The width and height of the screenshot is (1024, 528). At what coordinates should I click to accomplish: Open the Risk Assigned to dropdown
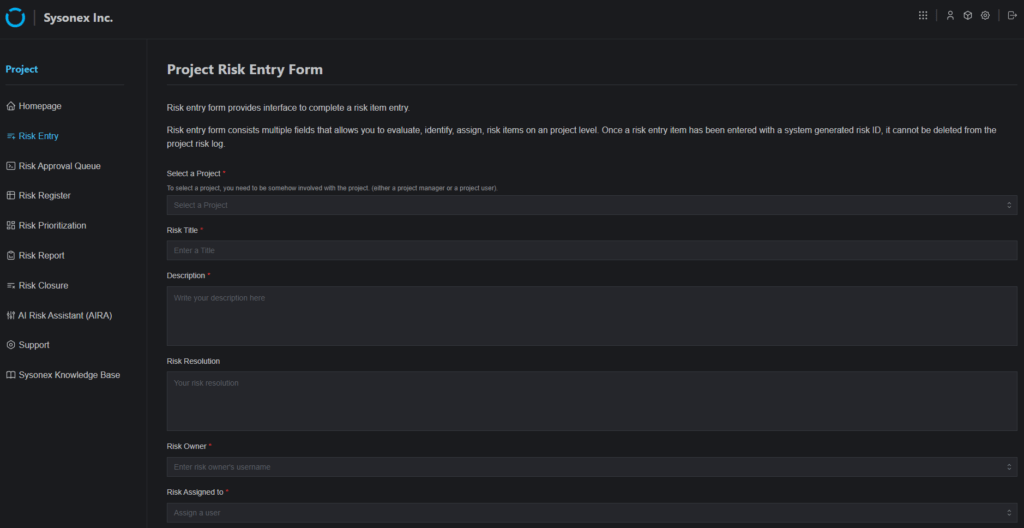(x=591, y=513)
